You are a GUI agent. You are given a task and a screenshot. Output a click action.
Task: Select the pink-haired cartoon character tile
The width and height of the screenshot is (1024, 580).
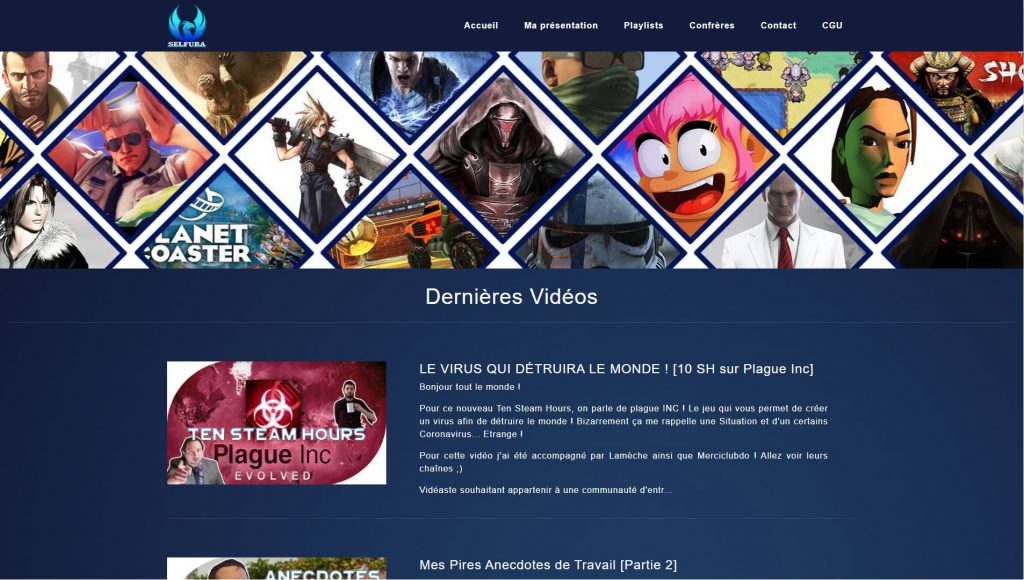[690, 155]
